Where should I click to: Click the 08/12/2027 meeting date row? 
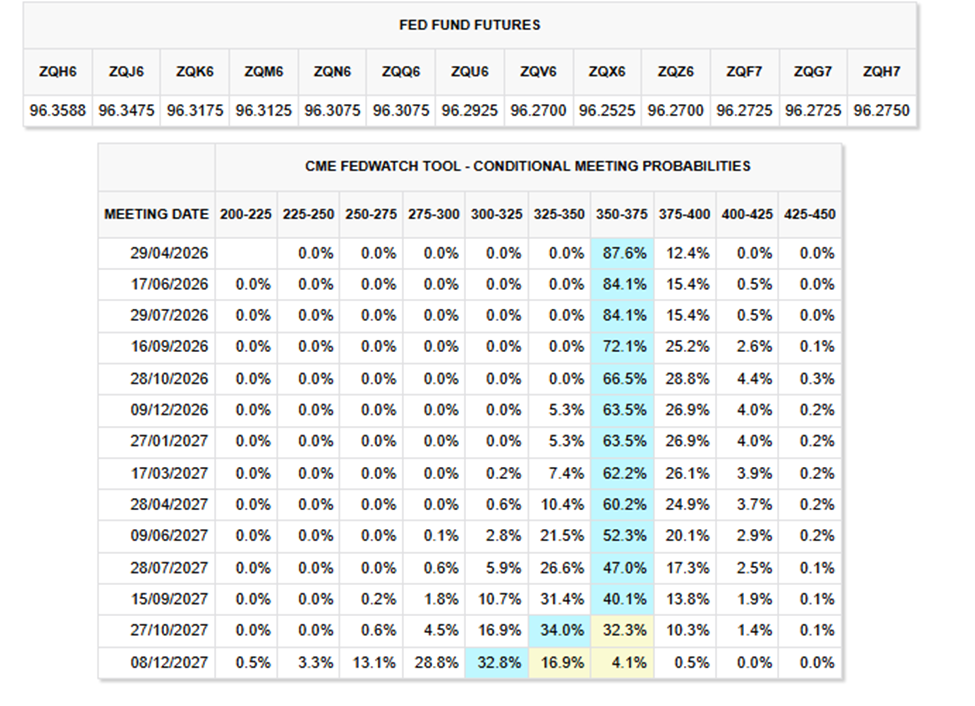coord(169,662)
